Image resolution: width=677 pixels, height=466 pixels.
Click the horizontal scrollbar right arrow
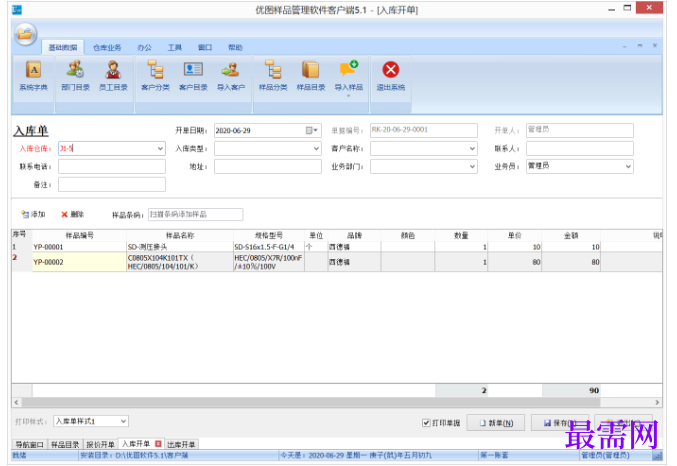(657, 402)
